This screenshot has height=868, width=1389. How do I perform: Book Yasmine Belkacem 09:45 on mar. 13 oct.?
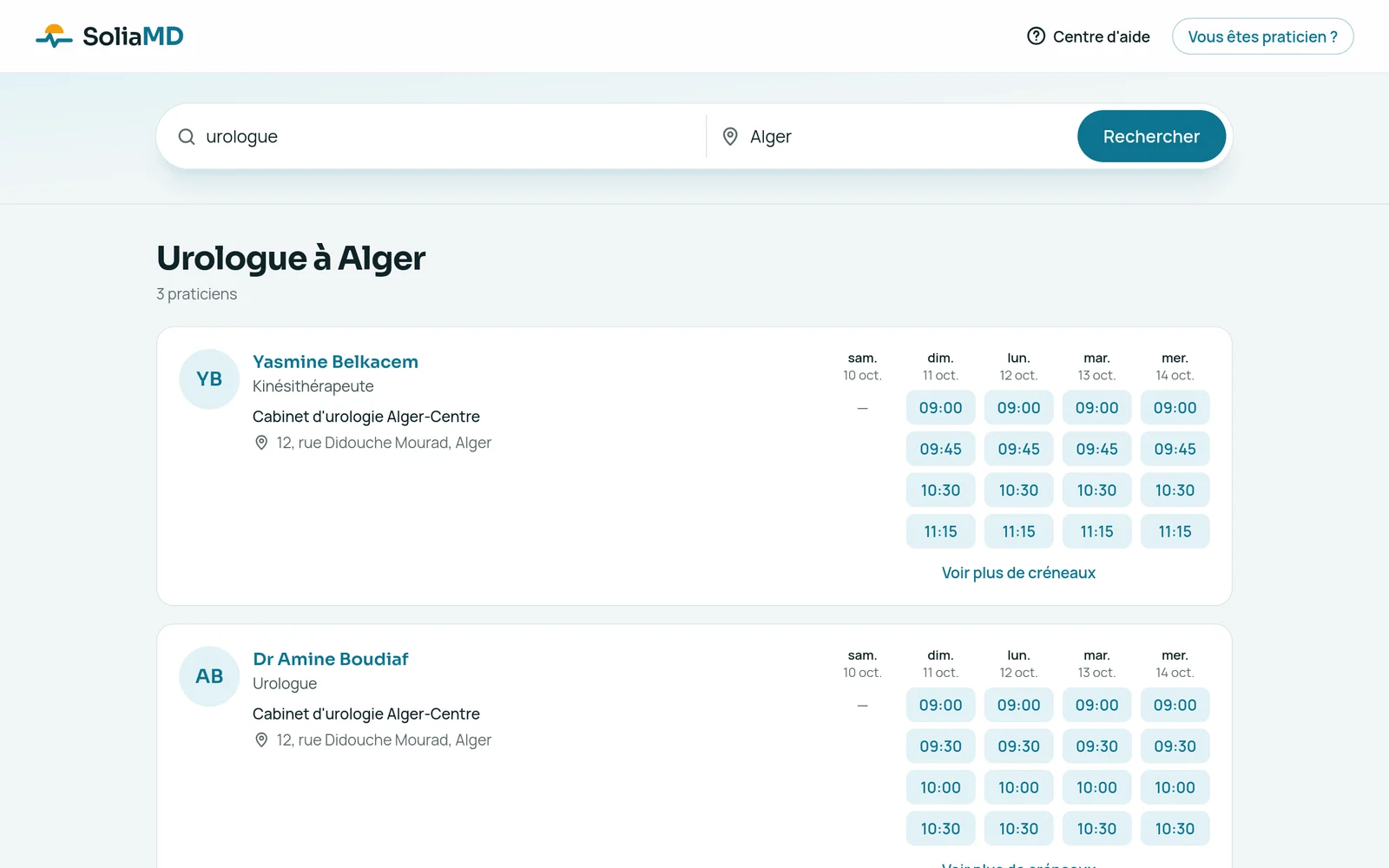pos(1096,449)
